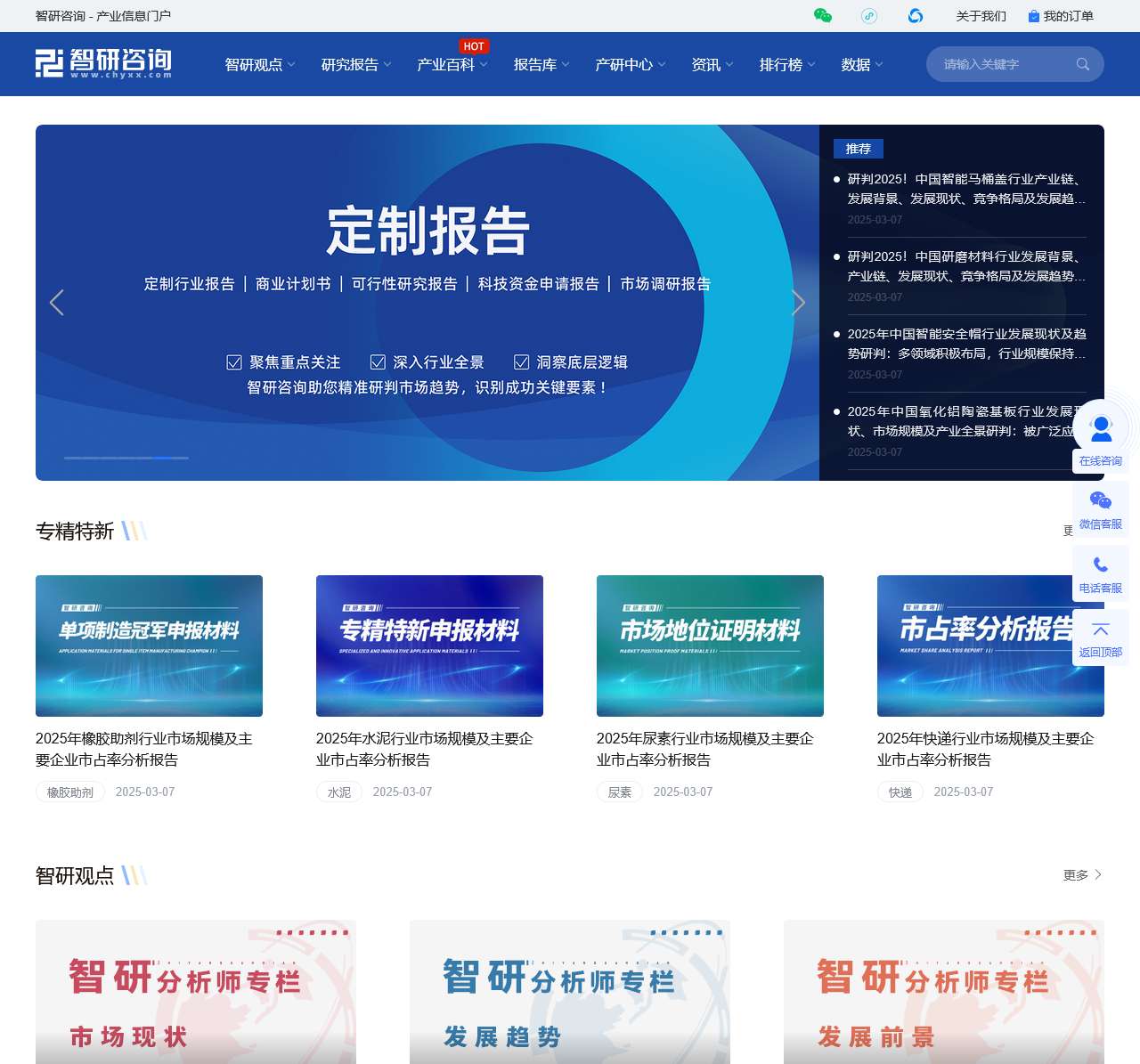Click the search magnifier icon
This screenshot has width=1140, height=1064.
(1082, 63)
